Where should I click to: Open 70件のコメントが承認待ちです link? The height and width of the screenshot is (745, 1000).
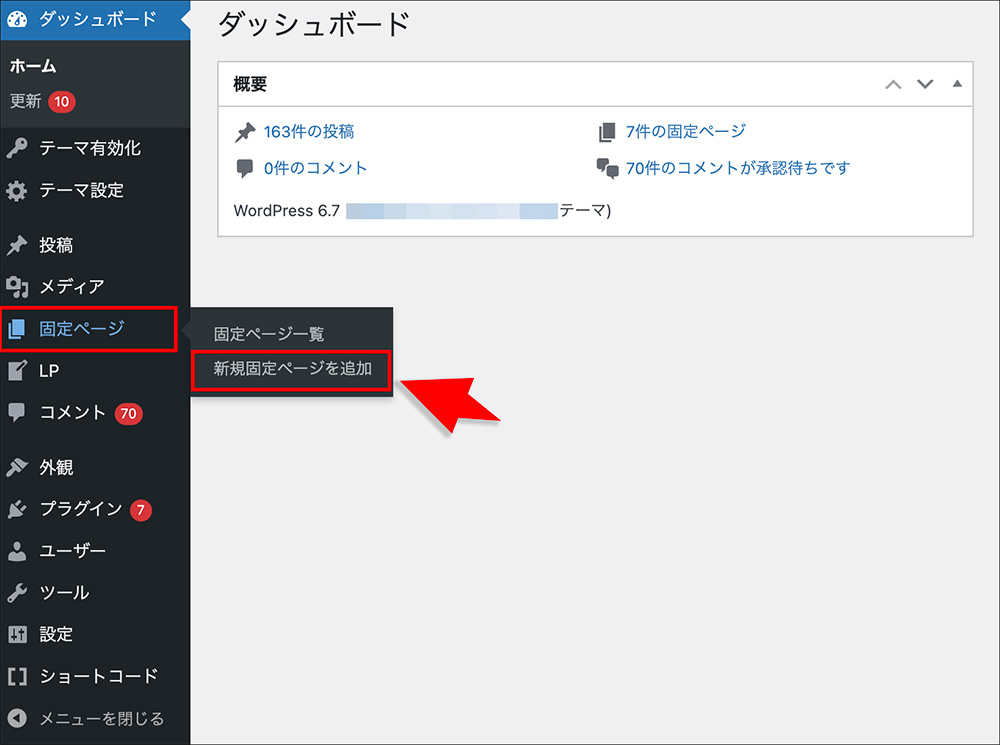click(737, 168)
